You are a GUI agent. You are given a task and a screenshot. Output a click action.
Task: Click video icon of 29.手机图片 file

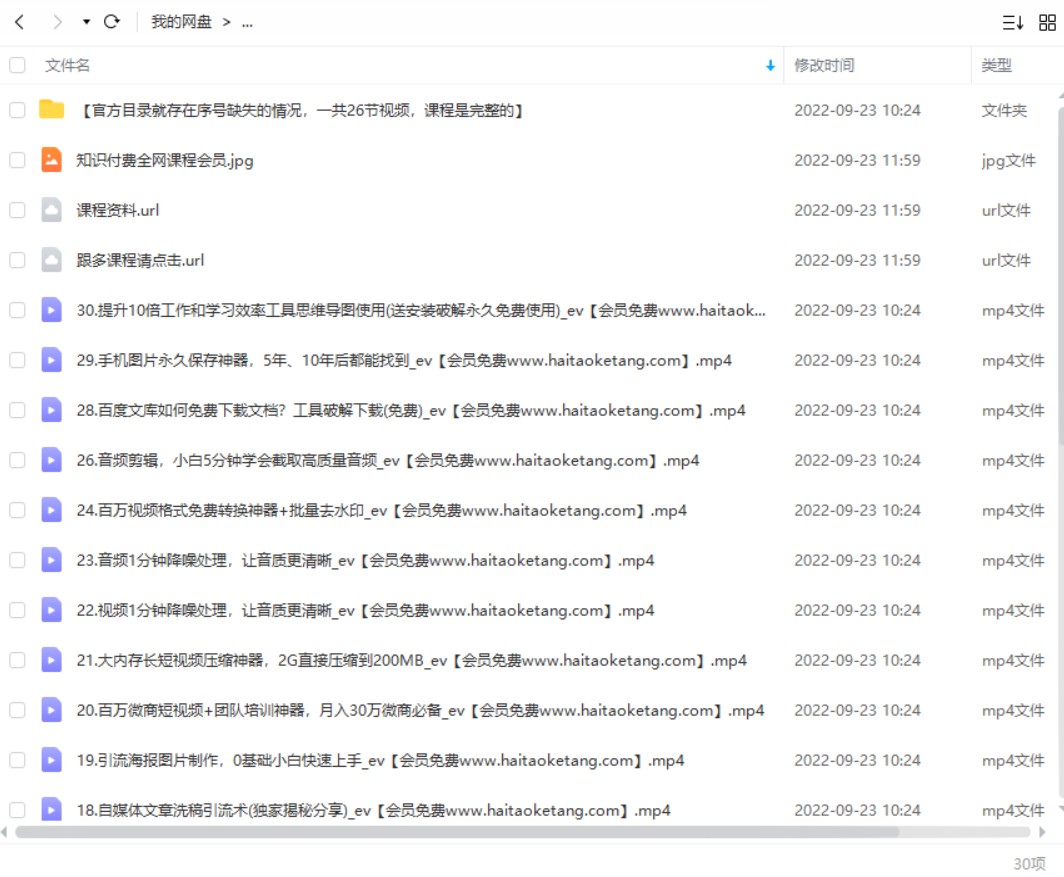52,360
